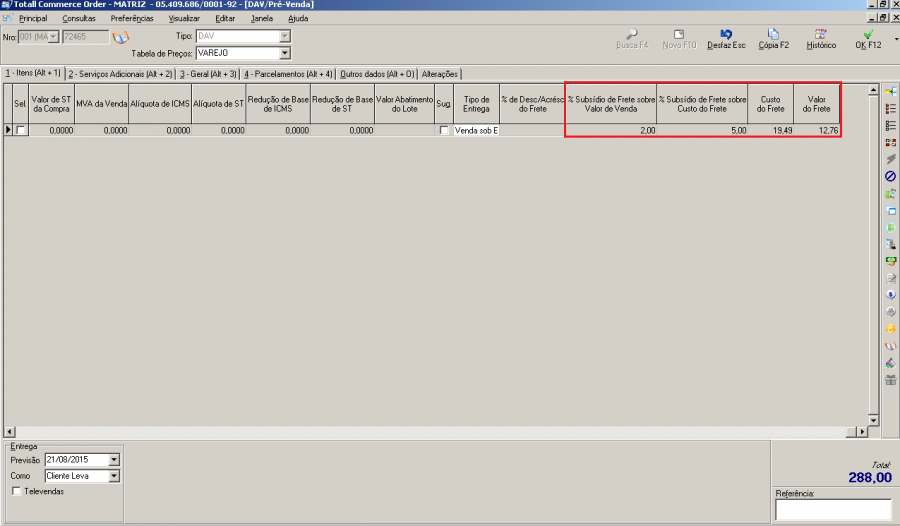Confirm with the OK F12 checkmark icon

pyautogui.click(x=867, y=34)
